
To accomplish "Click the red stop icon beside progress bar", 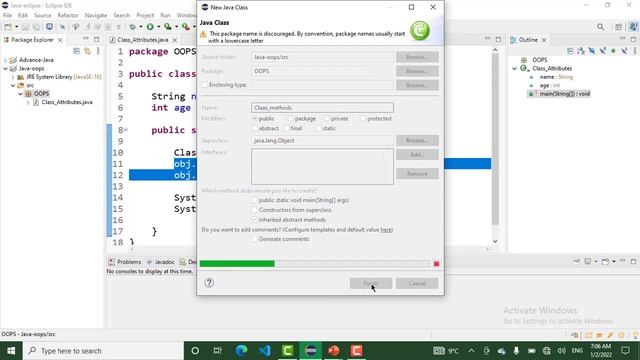I will pos(436,264).
